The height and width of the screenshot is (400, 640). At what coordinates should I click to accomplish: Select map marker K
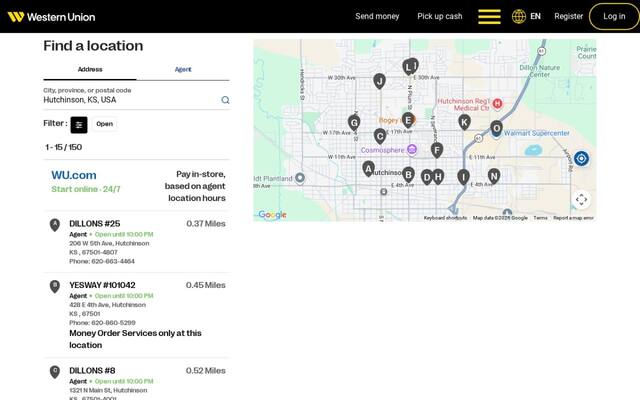pyautogui.click(x=464, y=122)
